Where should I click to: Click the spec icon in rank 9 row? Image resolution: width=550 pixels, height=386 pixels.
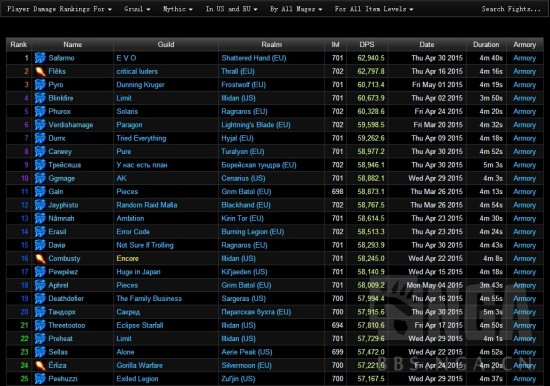[40, 165]
